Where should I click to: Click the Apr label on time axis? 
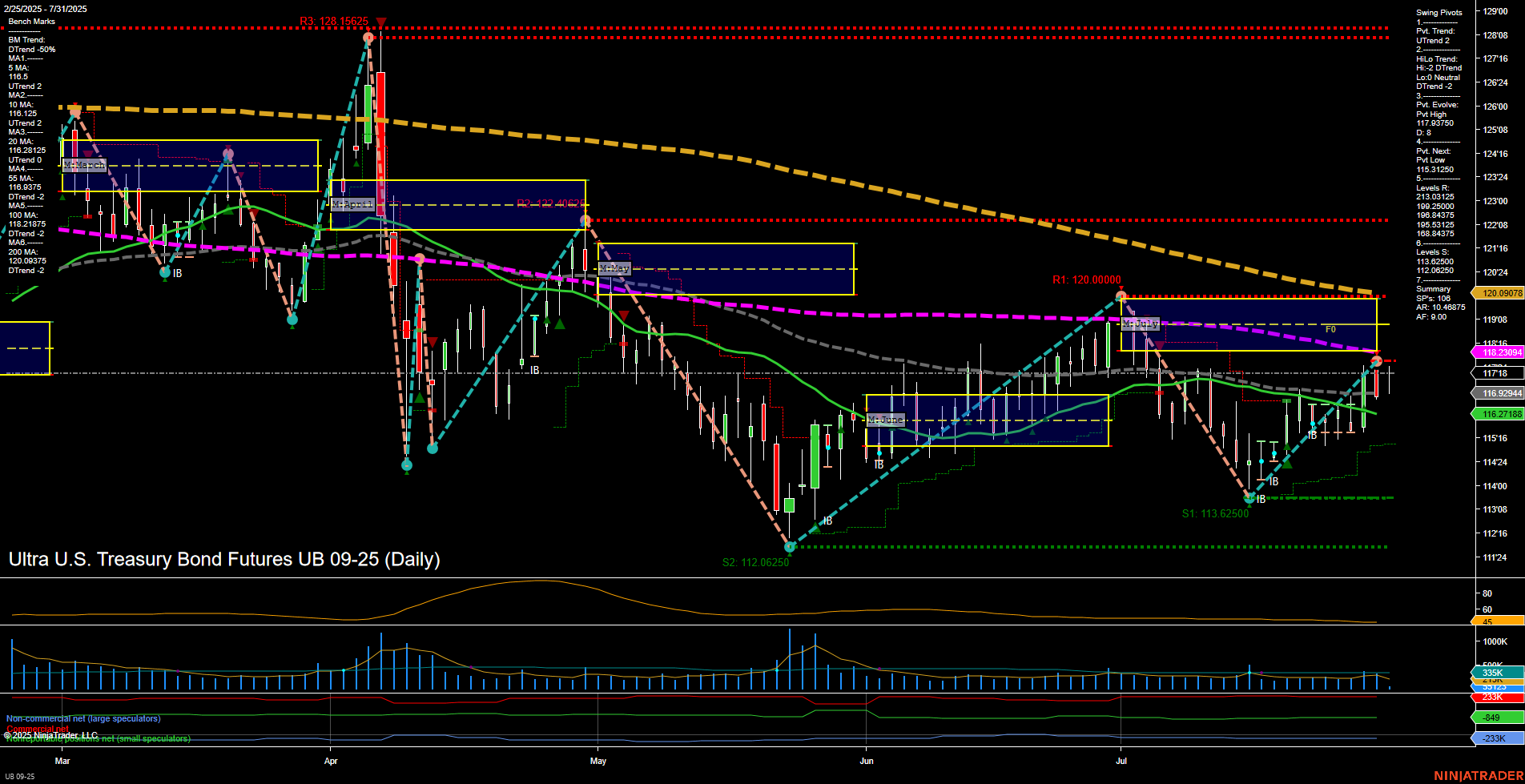331,761
